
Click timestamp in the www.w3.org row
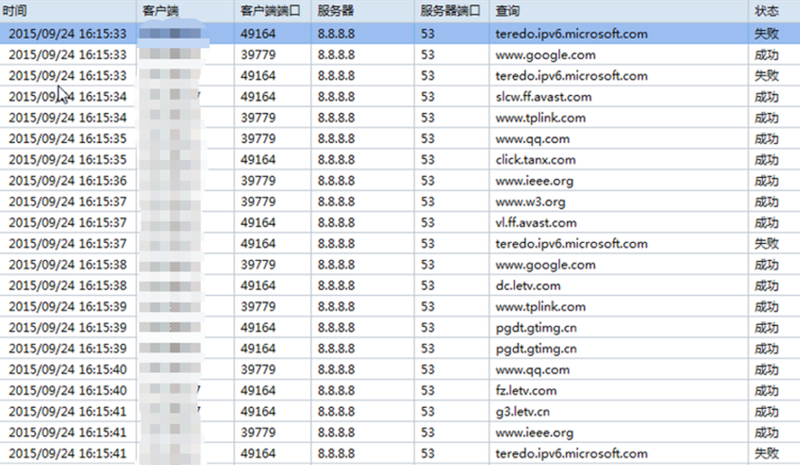click(67, 202)
